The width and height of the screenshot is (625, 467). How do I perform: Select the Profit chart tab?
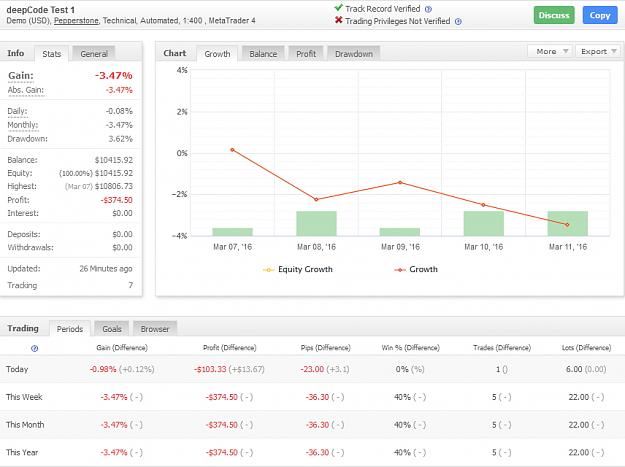(306, 54)
